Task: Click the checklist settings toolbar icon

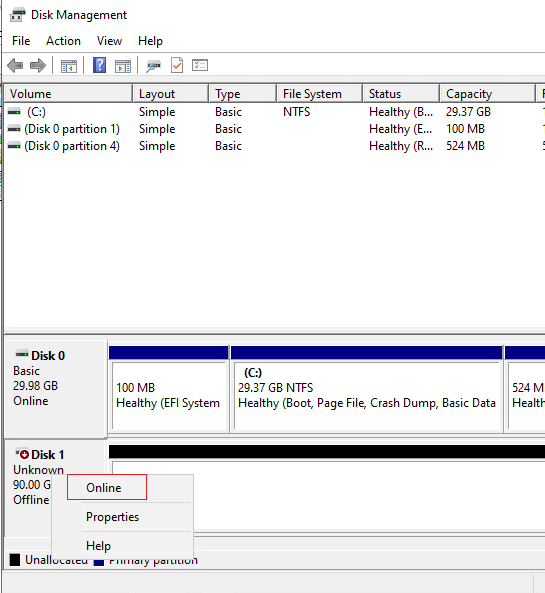Action: coord(200,65)
